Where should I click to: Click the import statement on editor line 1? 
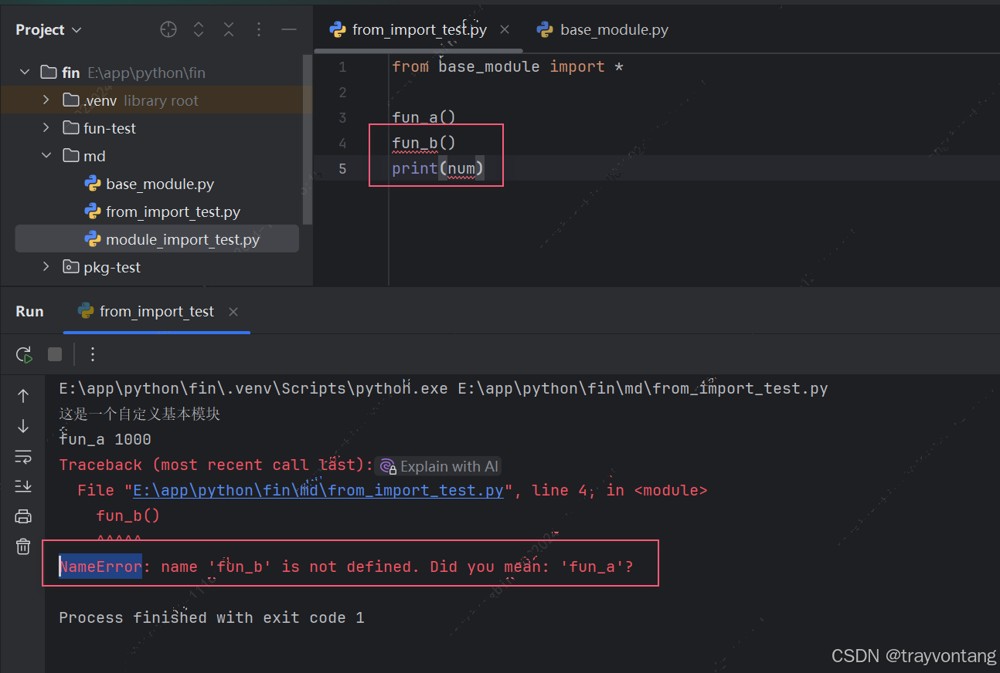507,66
